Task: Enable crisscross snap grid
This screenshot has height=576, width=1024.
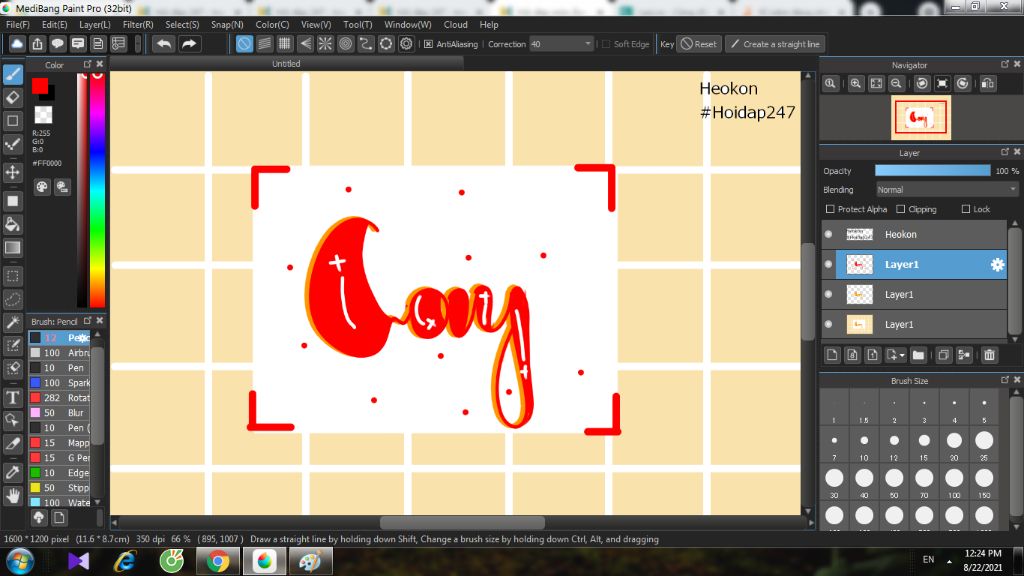Action: click(x=285, y=44)
